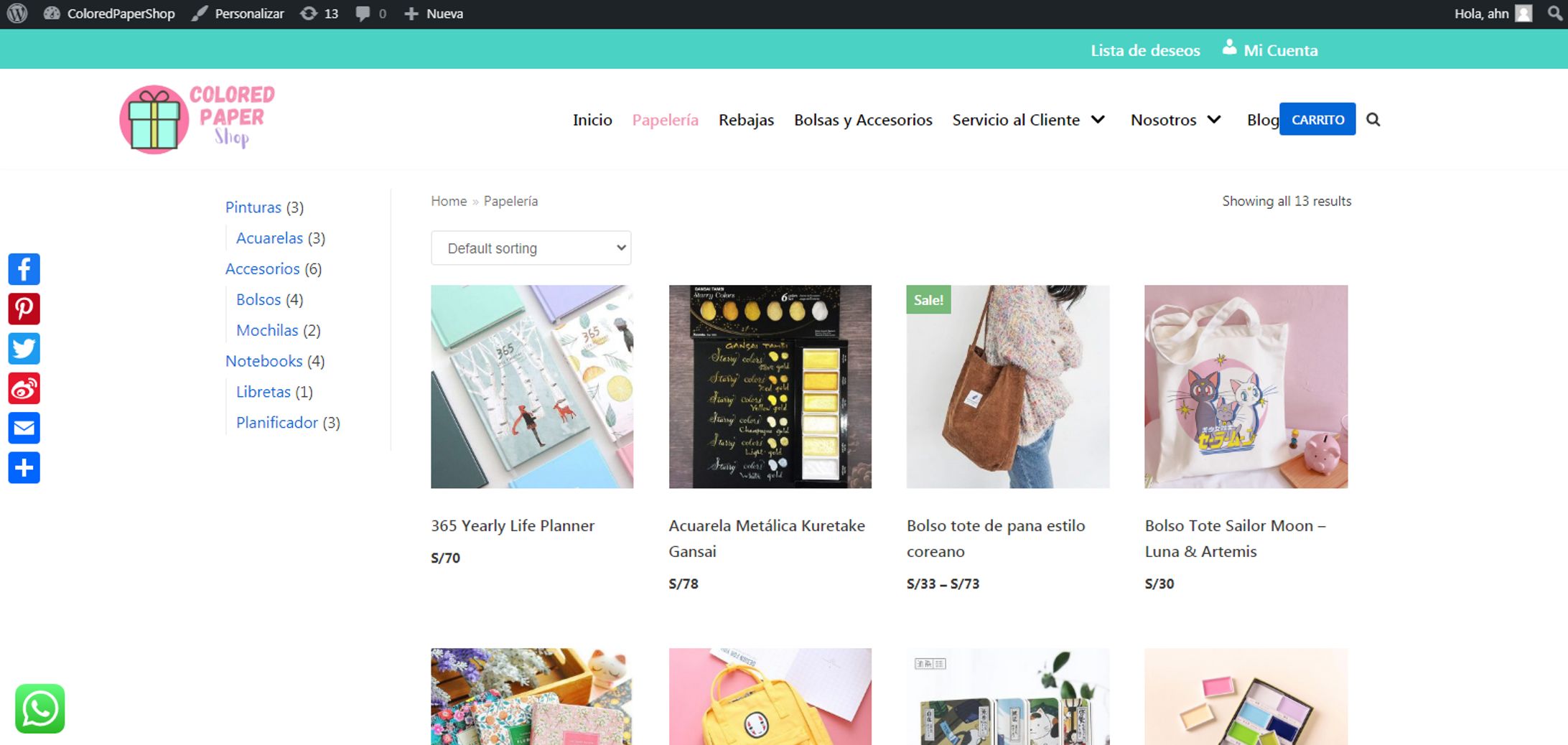Expand Servicio al Cliente submenu
1568x745 pixels.
[x=1098, y=120]
